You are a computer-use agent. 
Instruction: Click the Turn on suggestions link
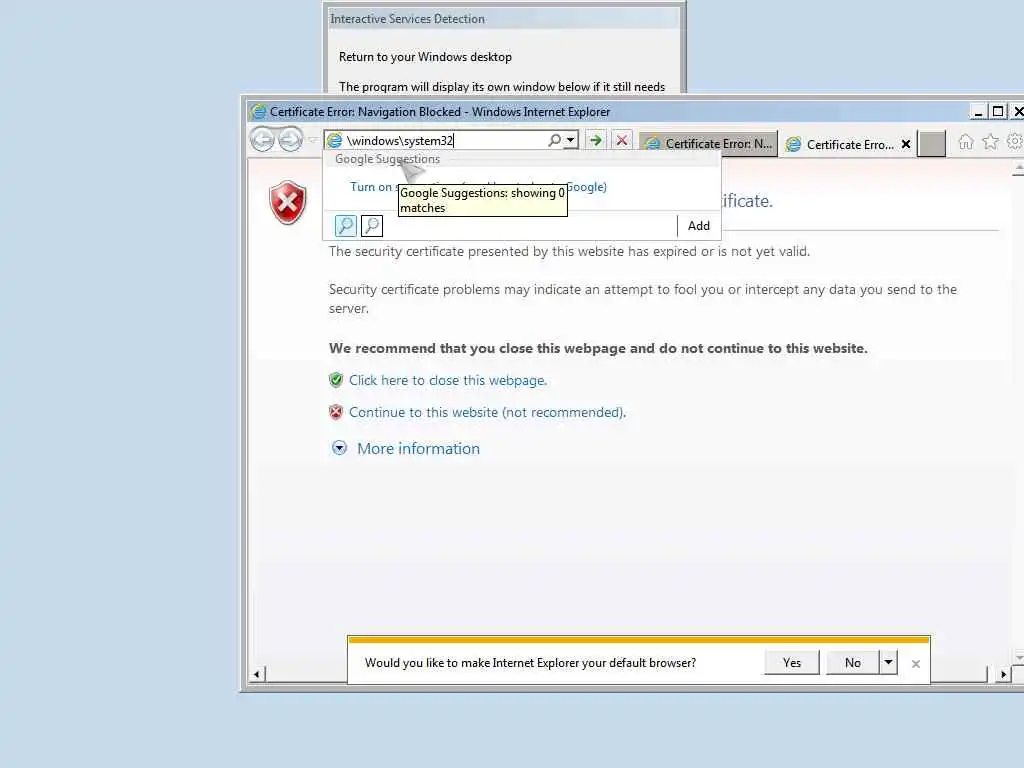click(x=478, y=187)
